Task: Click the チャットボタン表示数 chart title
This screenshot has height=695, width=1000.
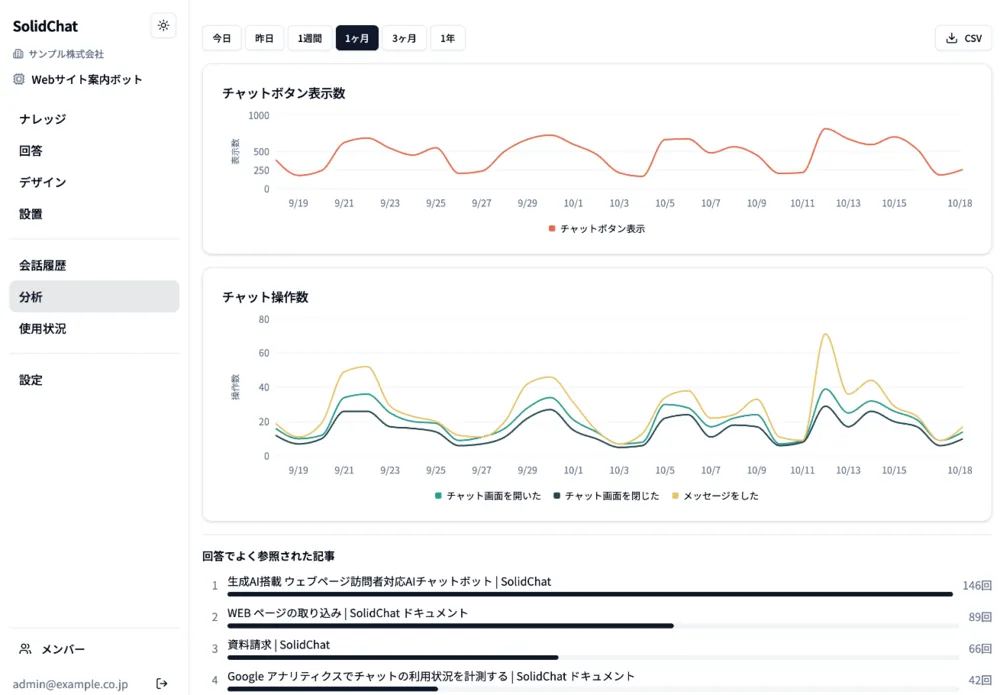Action: point(284,93)
